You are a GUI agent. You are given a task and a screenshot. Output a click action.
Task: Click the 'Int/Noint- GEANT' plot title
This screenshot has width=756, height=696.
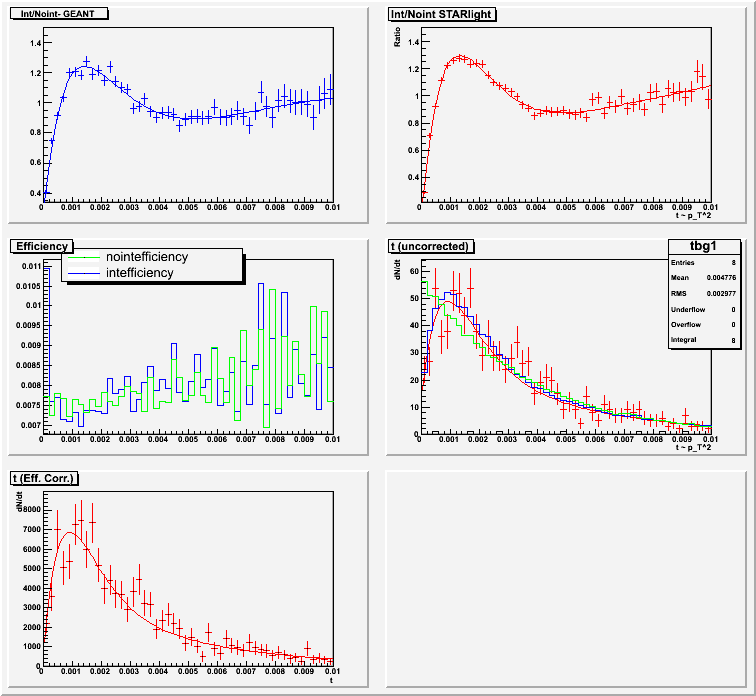[59, 14]
